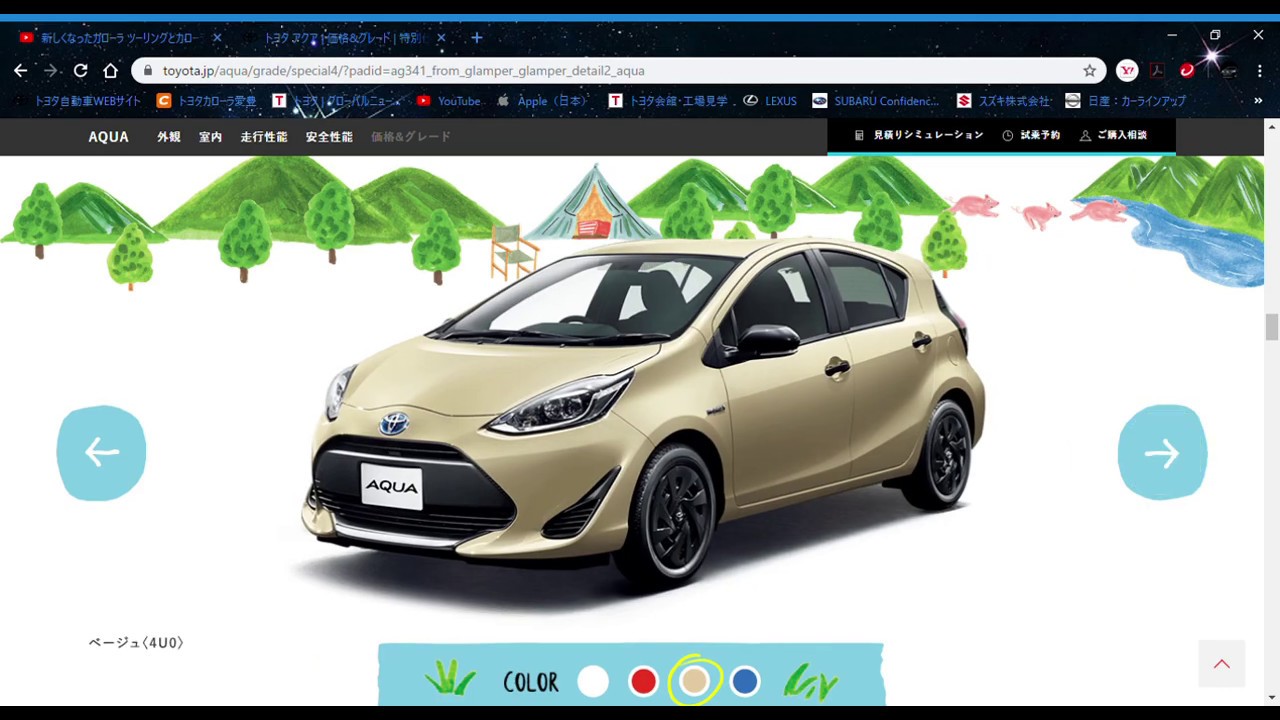Open the Apple (日本) bookmark
The height and width of the screenshot is (720, 1280).
541,101
